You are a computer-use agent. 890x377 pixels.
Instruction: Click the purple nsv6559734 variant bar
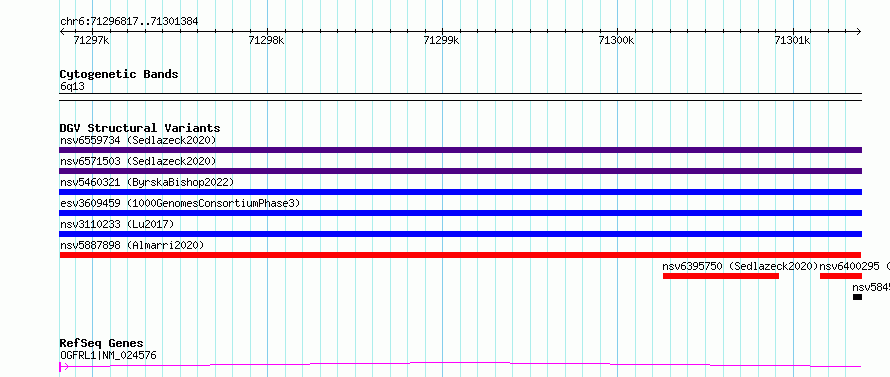(460, 150)
